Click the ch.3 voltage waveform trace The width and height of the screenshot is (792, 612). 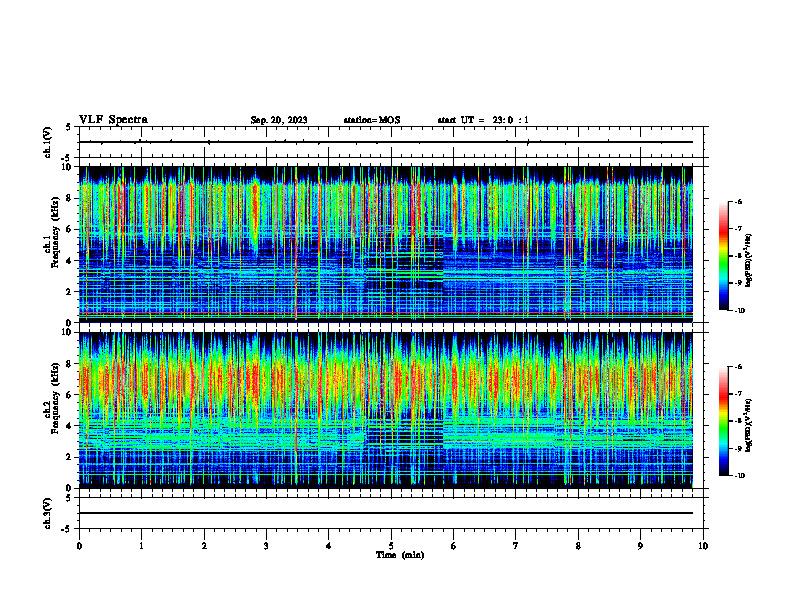click(x=385, y=513)
